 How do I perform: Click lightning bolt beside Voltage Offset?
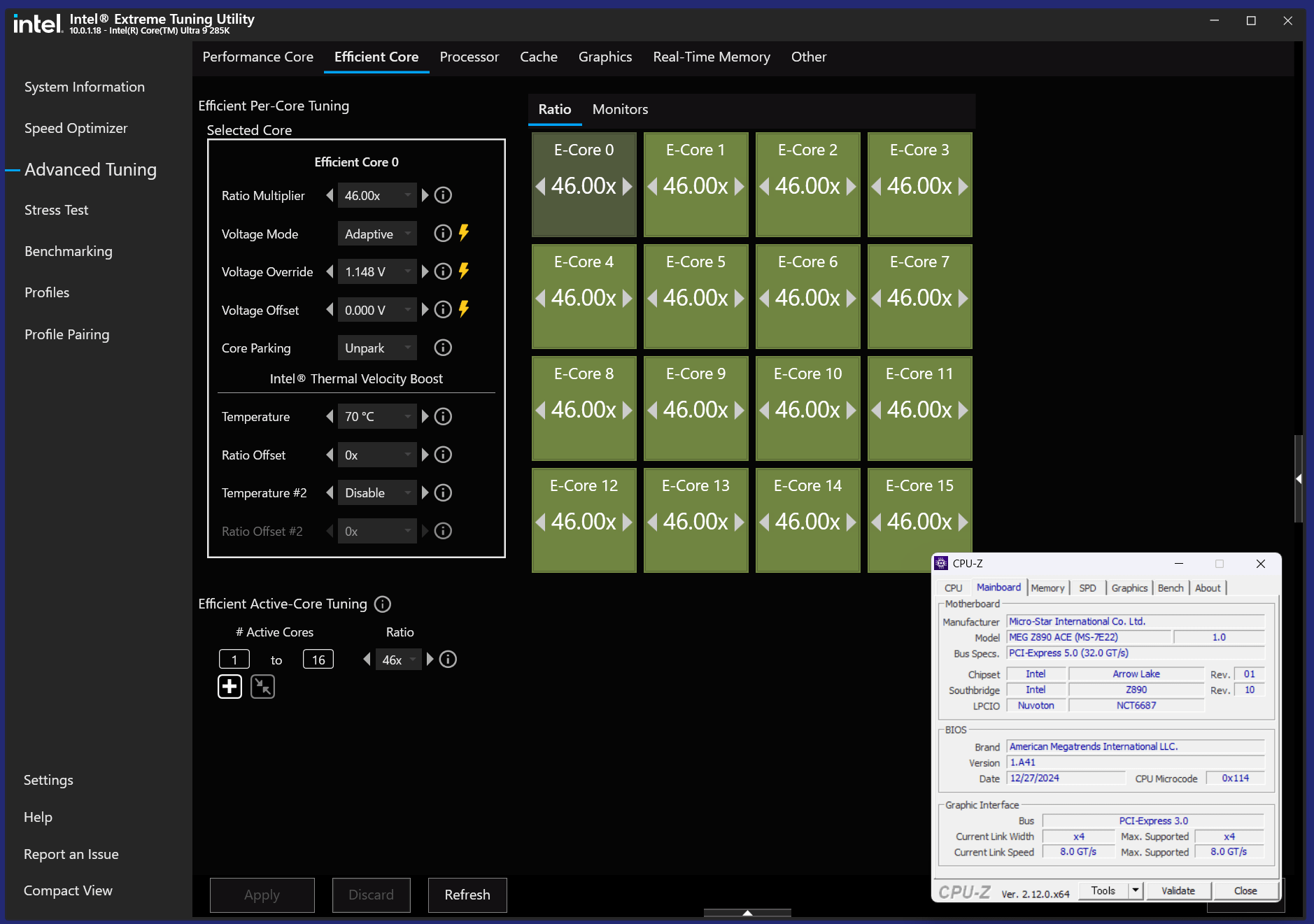coord(464,309)
